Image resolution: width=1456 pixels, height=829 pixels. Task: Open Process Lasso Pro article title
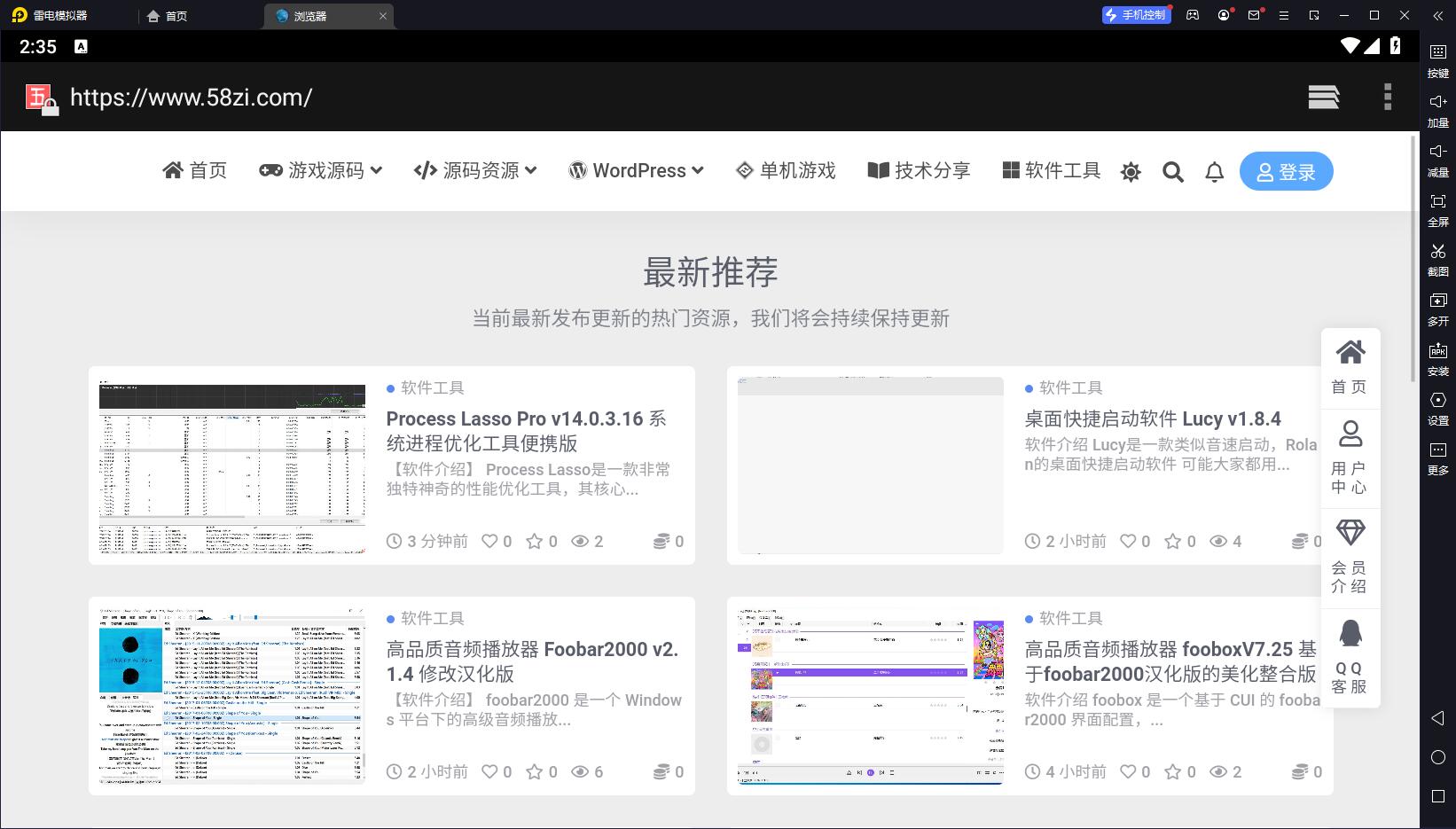point(527,431)
